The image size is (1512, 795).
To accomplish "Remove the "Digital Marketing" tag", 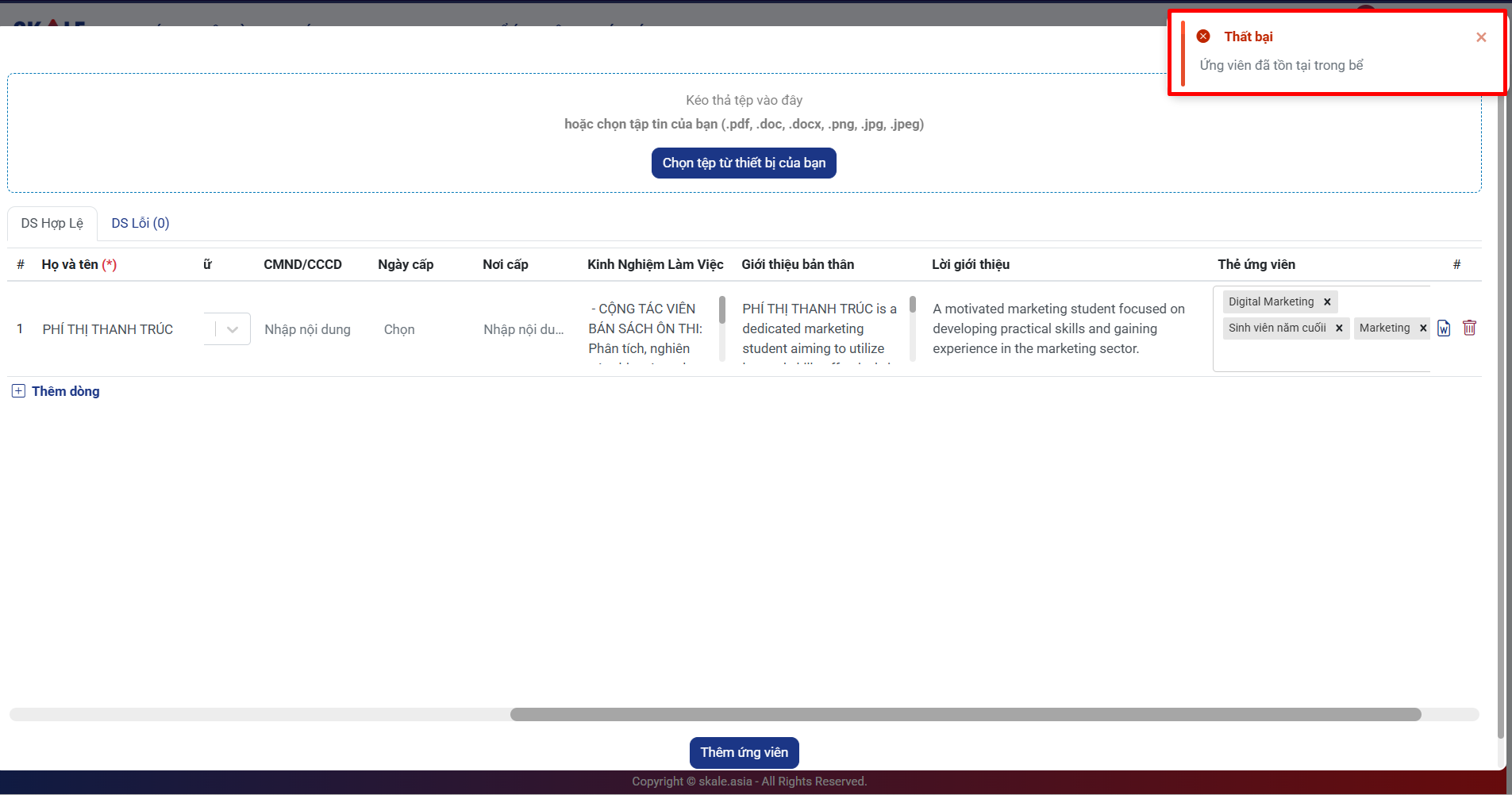I will click(1327, 302).
